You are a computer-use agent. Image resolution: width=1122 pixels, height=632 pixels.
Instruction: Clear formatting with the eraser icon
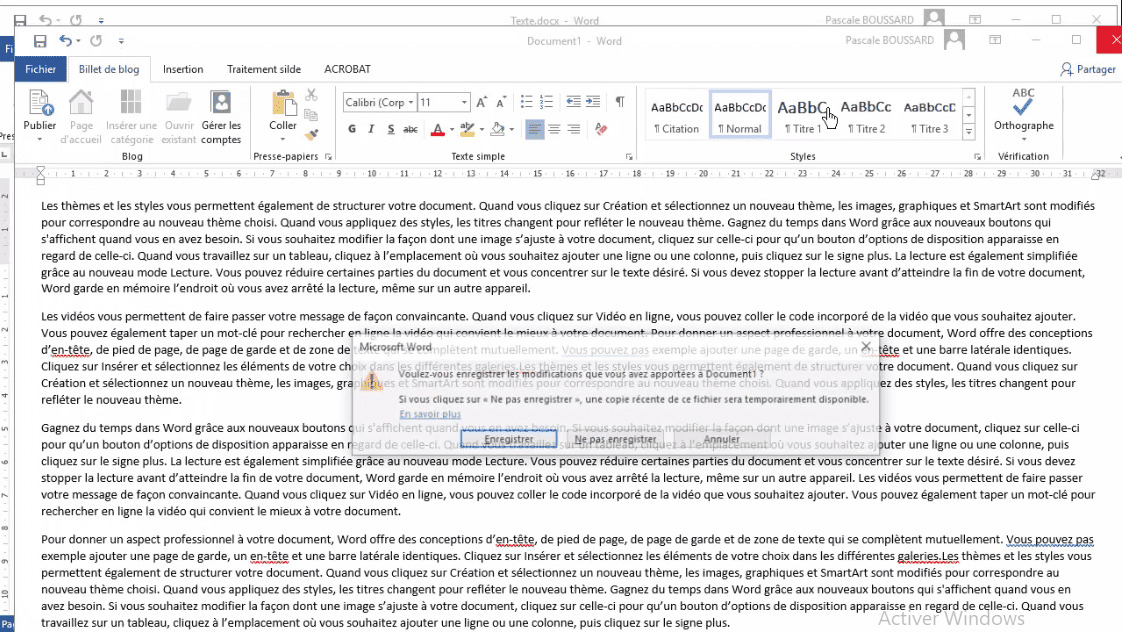[599, 129]
